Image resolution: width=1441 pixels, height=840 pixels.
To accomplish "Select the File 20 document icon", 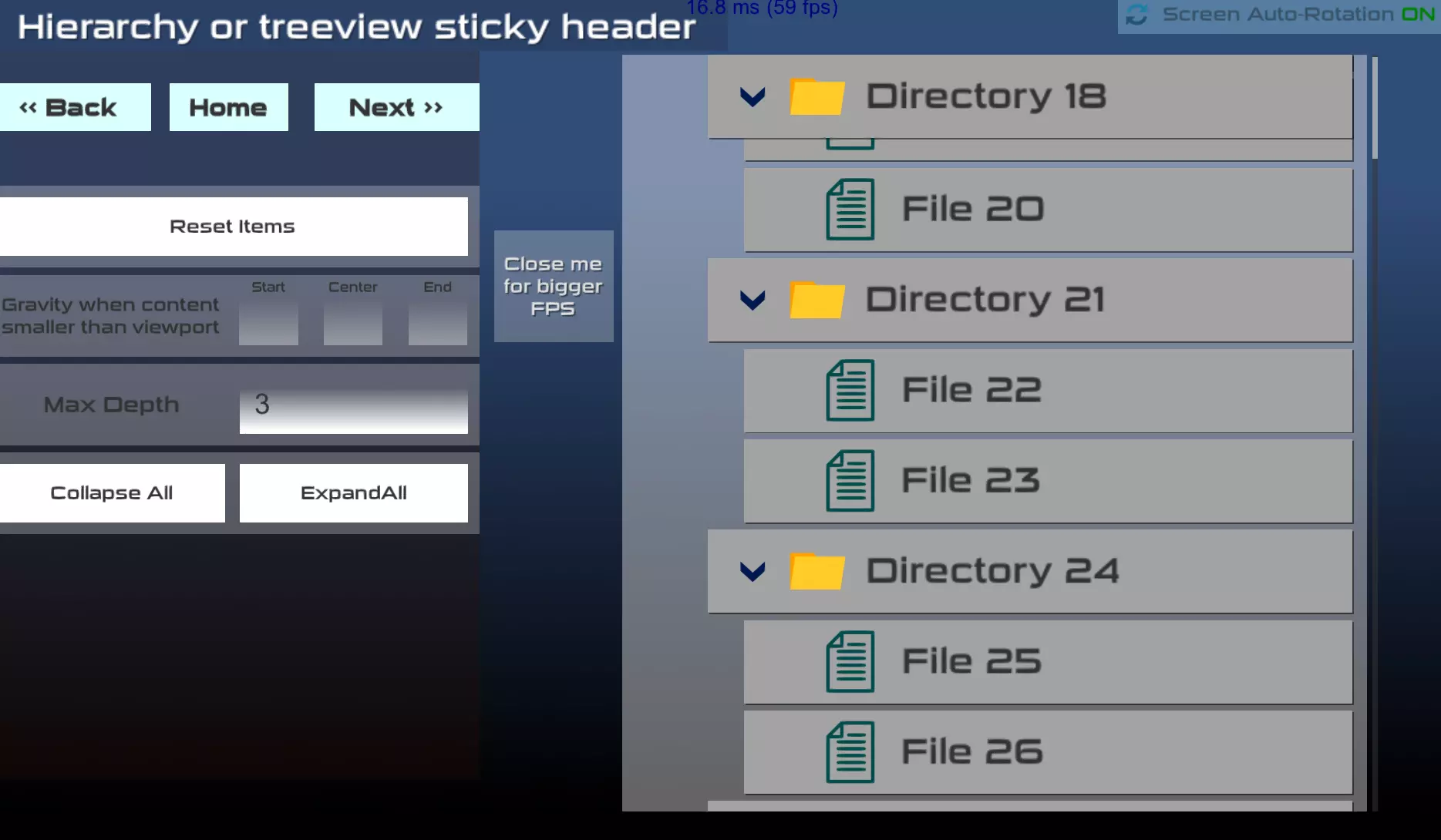I will (849, 208).
